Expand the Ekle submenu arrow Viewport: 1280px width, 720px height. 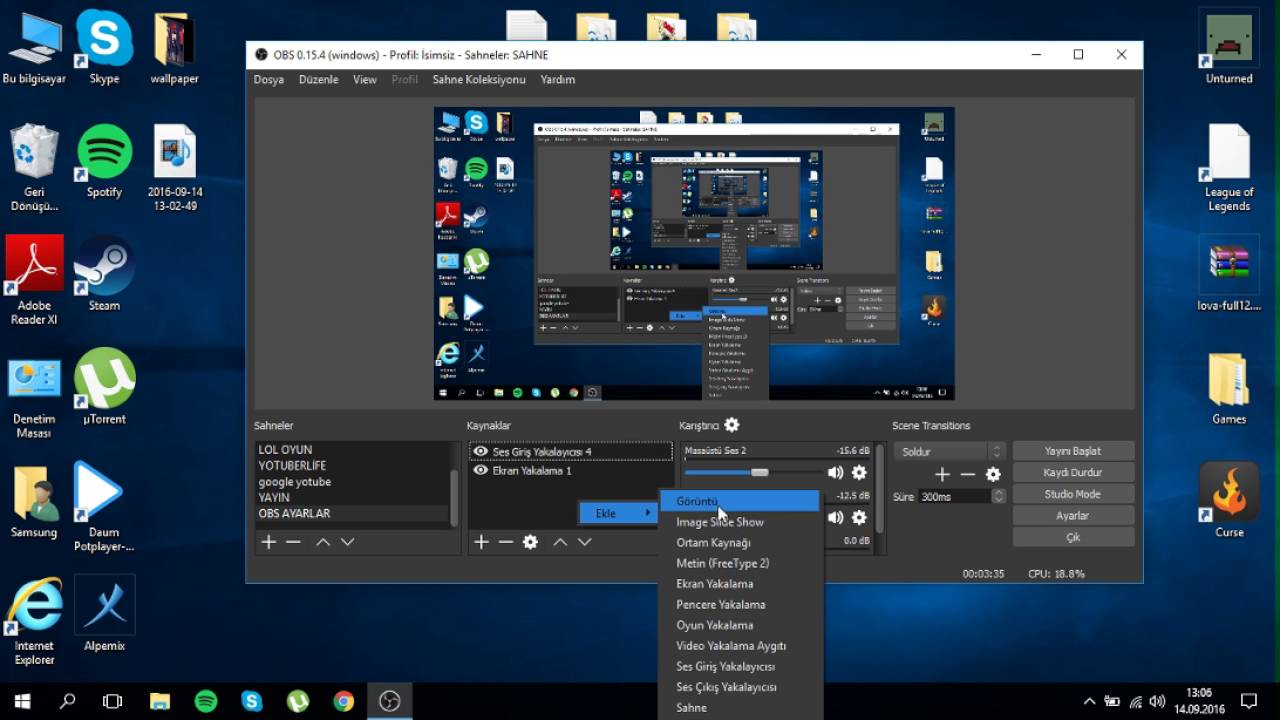click(x=647, y=513)
